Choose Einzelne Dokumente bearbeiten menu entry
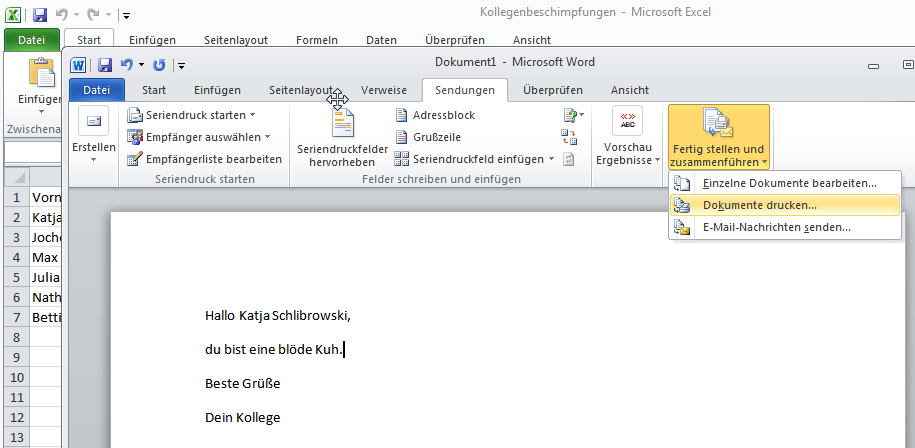 pyautogui.click(x=785, y=183)
